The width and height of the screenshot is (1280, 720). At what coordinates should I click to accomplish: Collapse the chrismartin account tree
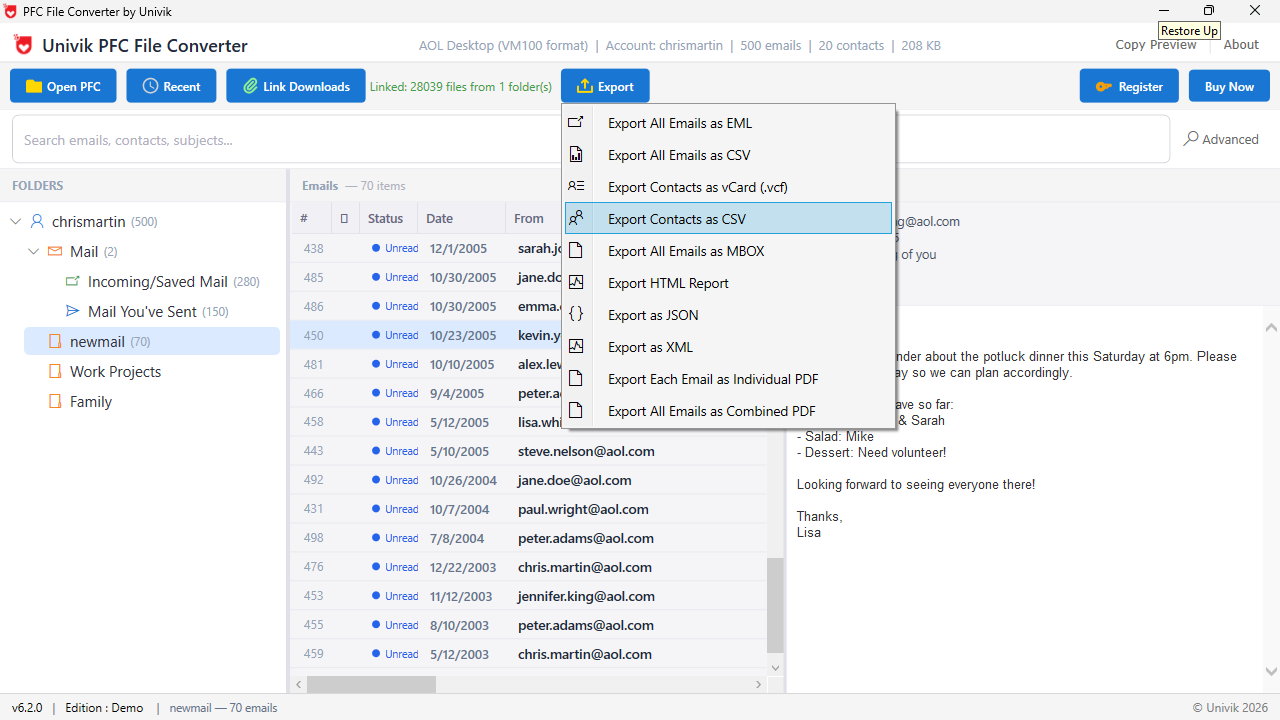coord(15,221)
